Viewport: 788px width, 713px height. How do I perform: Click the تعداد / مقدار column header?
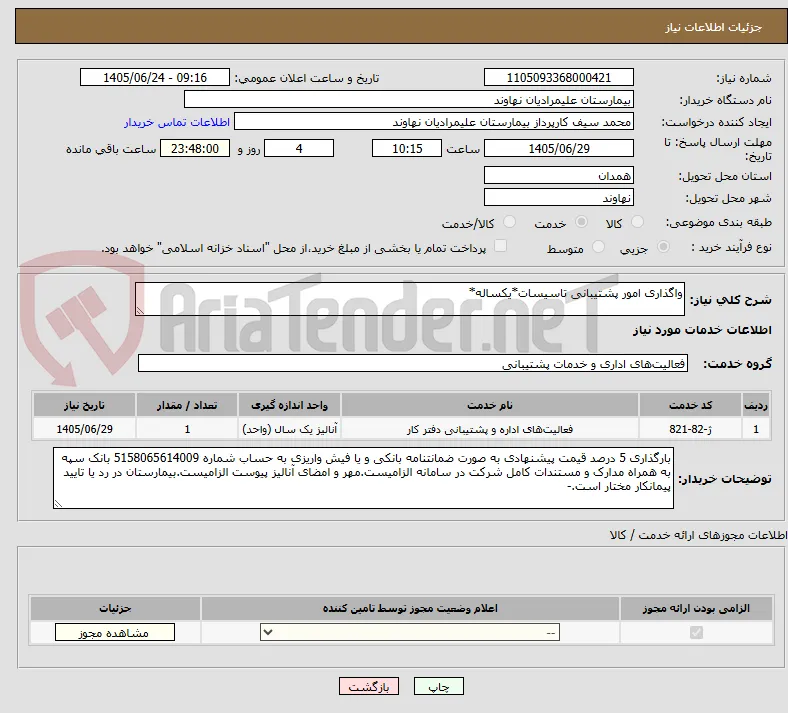pos(187,405)
